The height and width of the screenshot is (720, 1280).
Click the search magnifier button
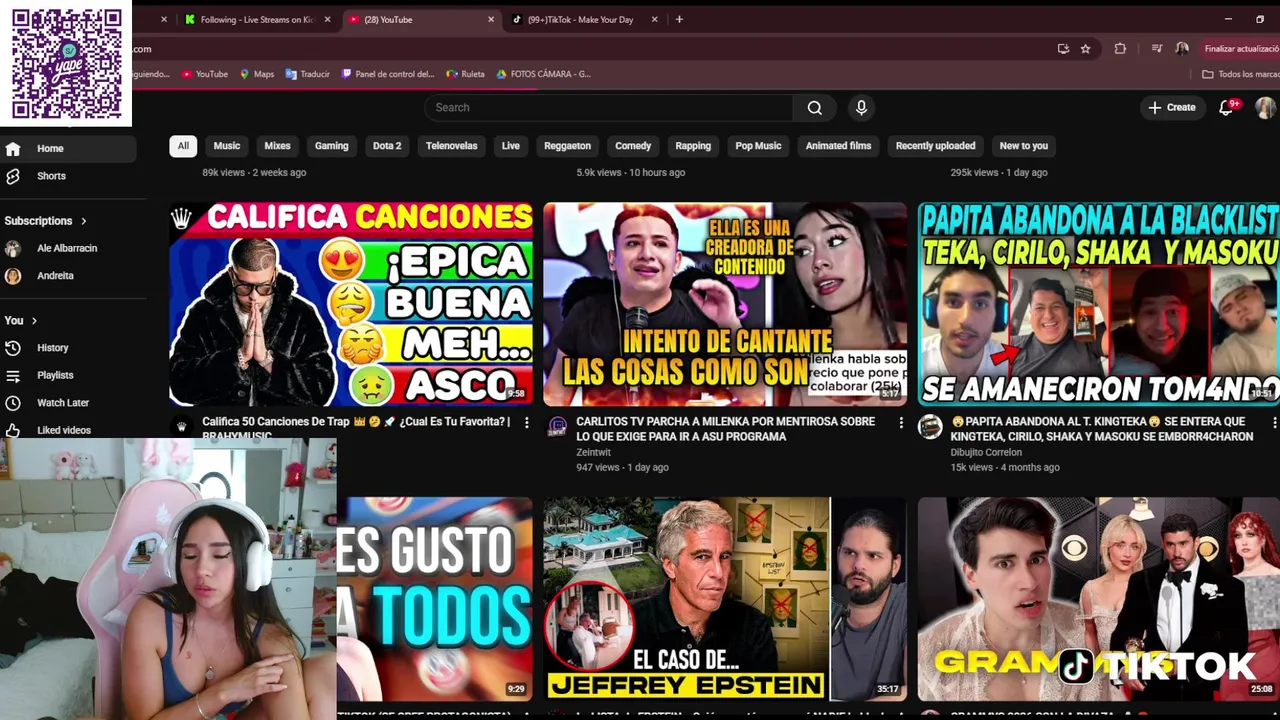815,108
